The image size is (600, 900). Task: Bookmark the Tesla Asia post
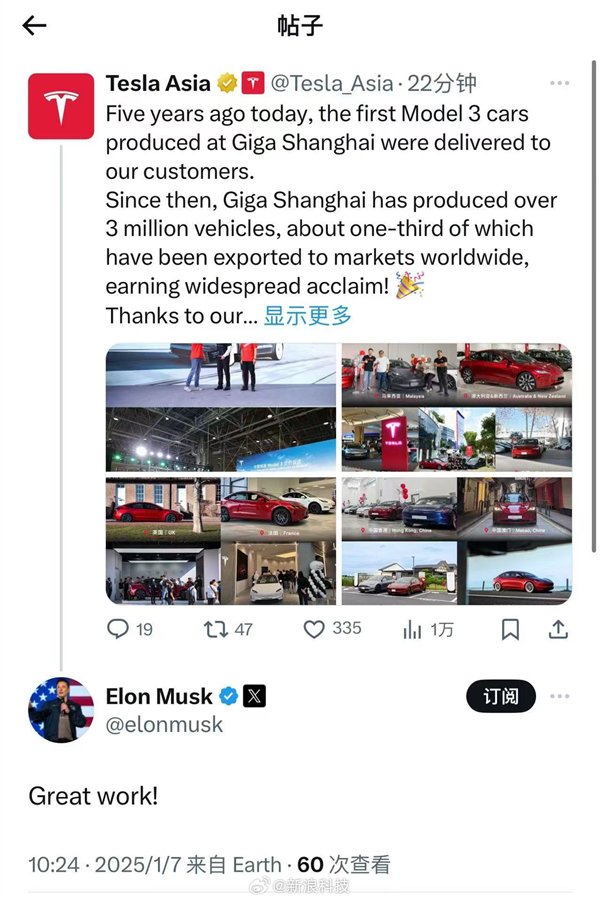coord(510,629)
